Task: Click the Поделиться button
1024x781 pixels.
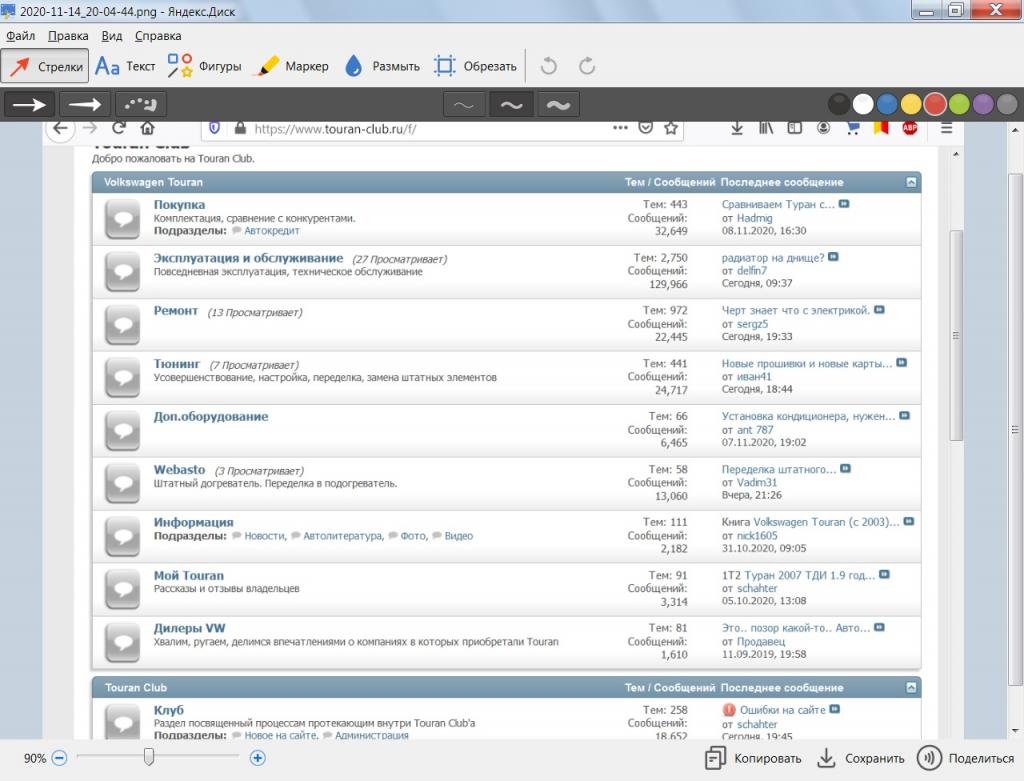Action: coord(966,758)
